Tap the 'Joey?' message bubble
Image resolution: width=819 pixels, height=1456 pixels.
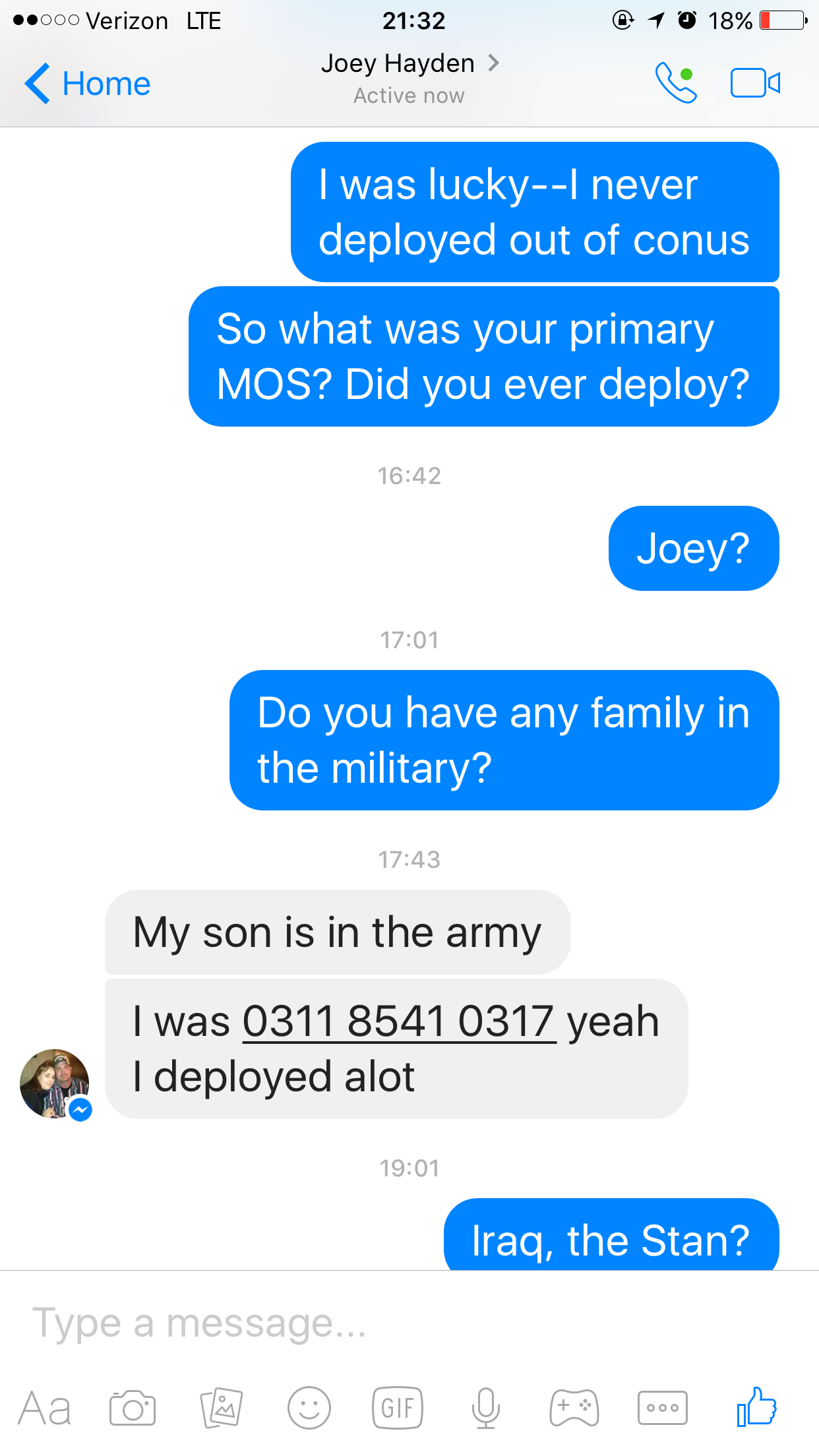tap(693, 549)
